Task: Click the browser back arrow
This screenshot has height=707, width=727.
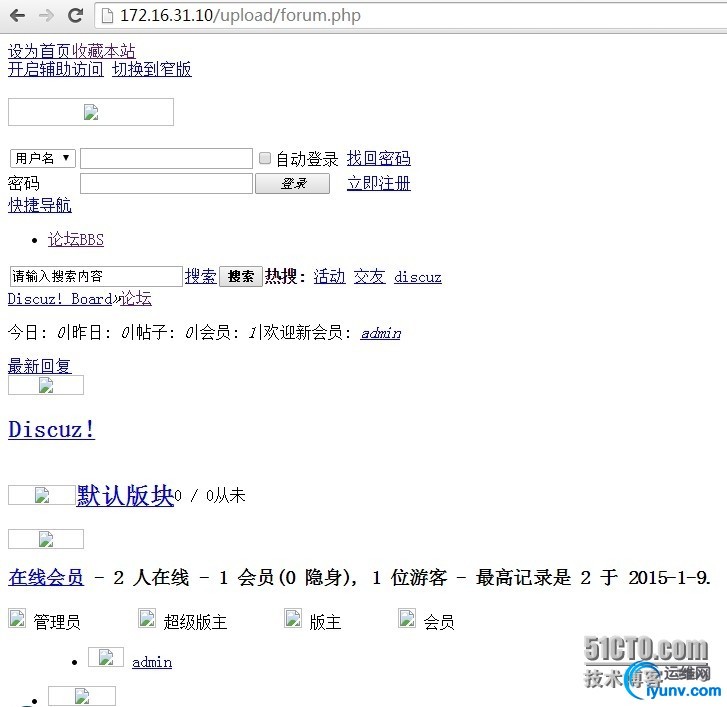Action: tap(18, 16)
